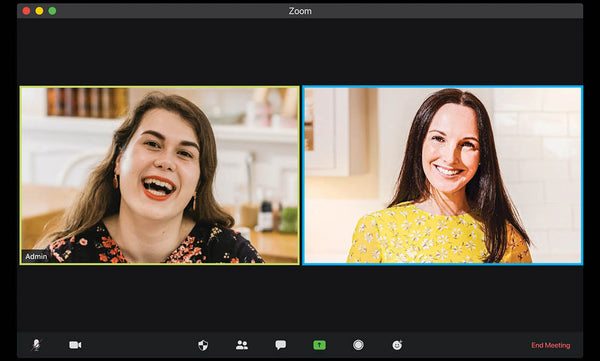Select the Admin participant video tile

160,175
